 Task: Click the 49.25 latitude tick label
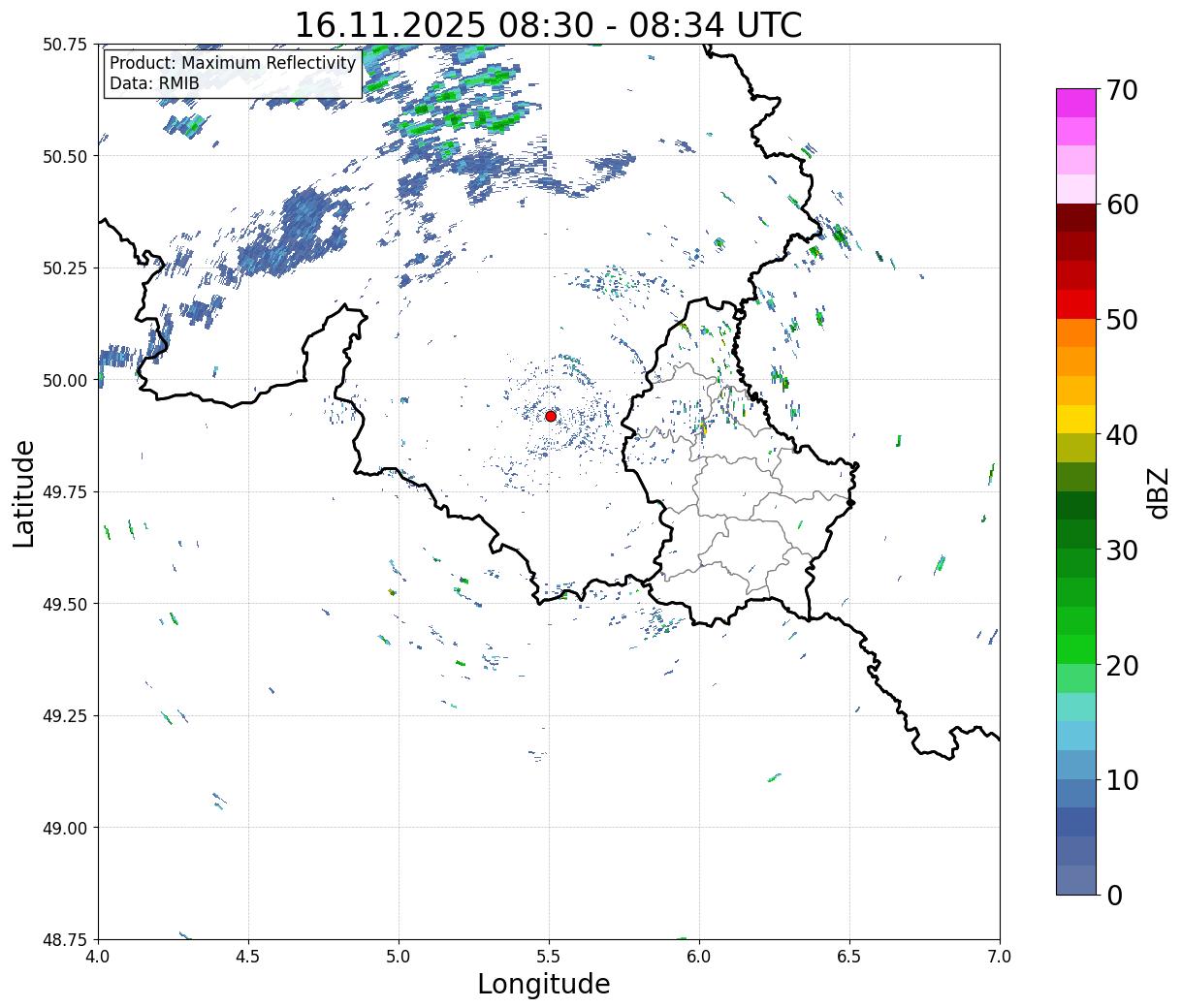(x=66, y=715)
